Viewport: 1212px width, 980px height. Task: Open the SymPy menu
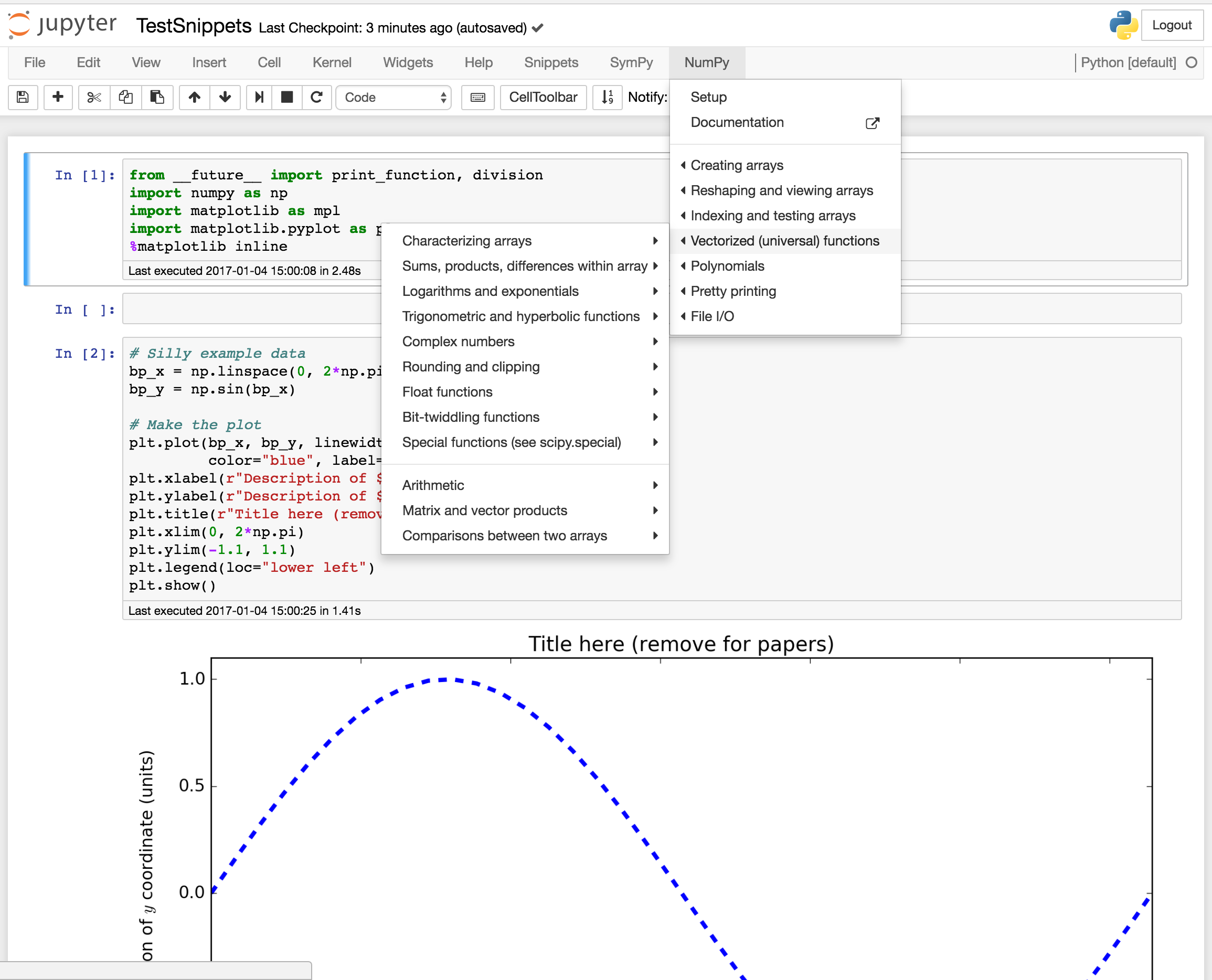coord(631,62)
